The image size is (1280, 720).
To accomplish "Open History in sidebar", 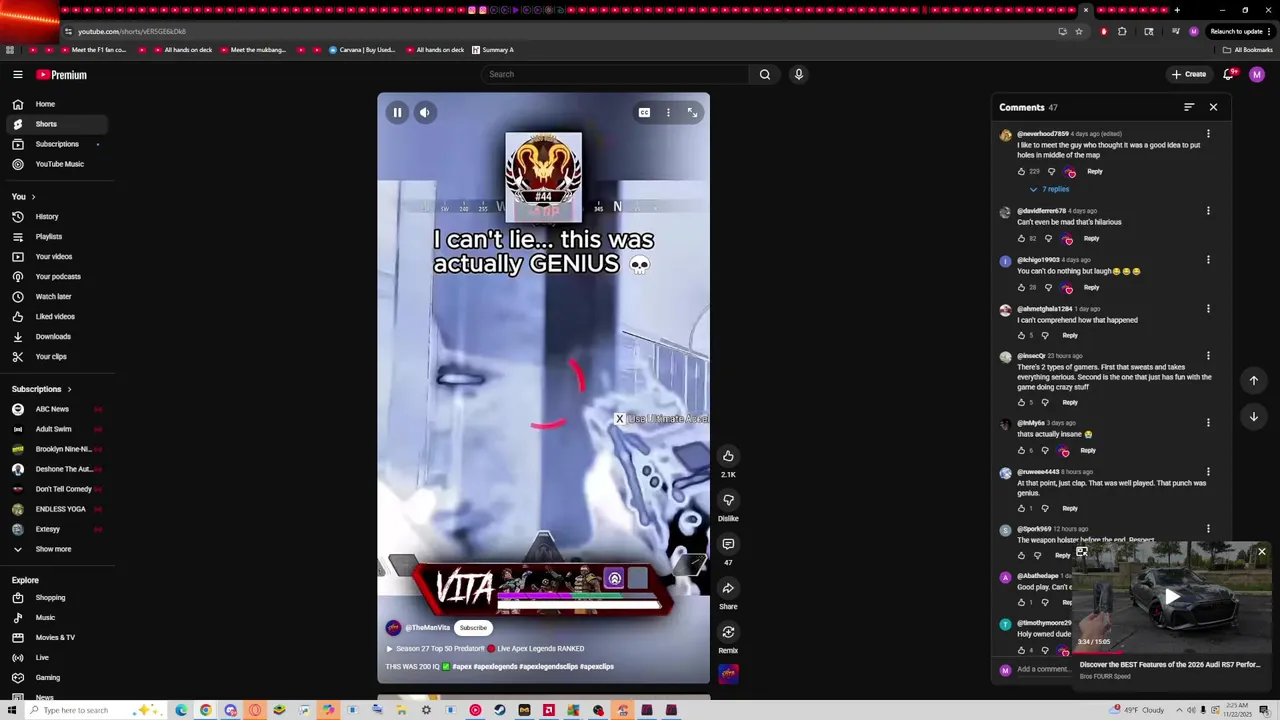I will [x=58, y=217].
